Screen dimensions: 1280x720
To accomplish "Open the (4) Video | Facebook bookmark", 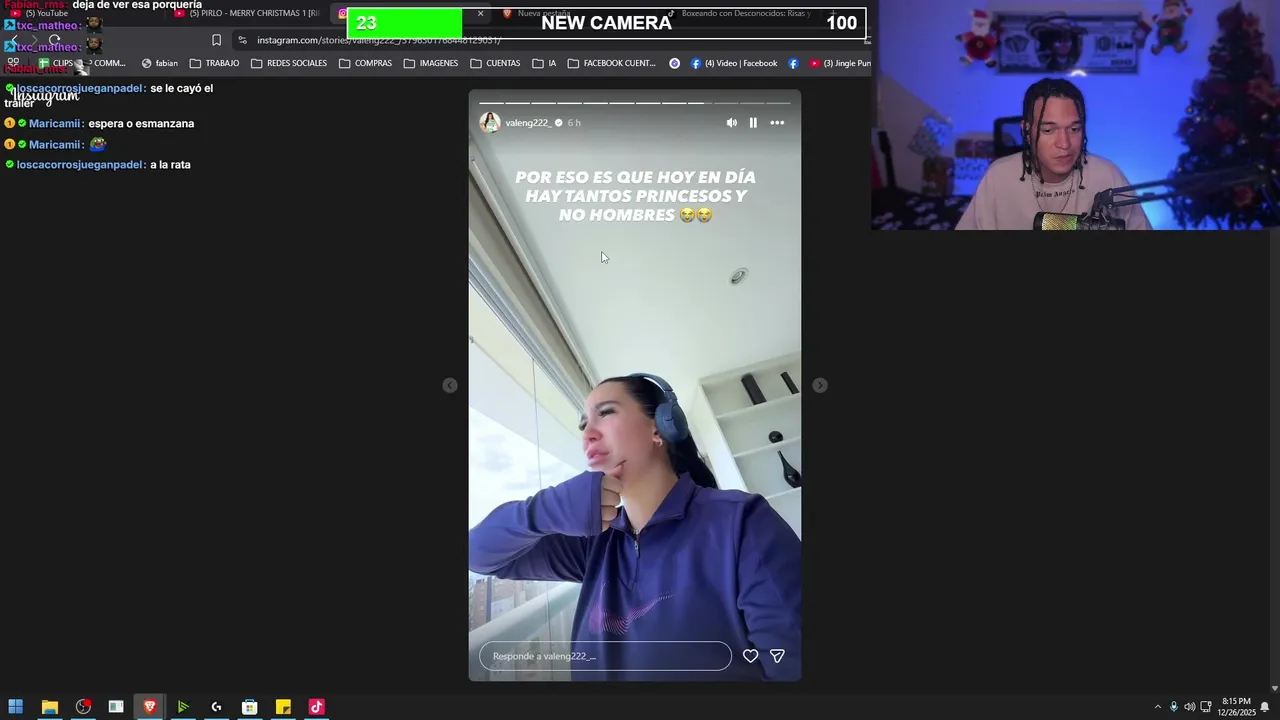I will click(x=733, y=63).
